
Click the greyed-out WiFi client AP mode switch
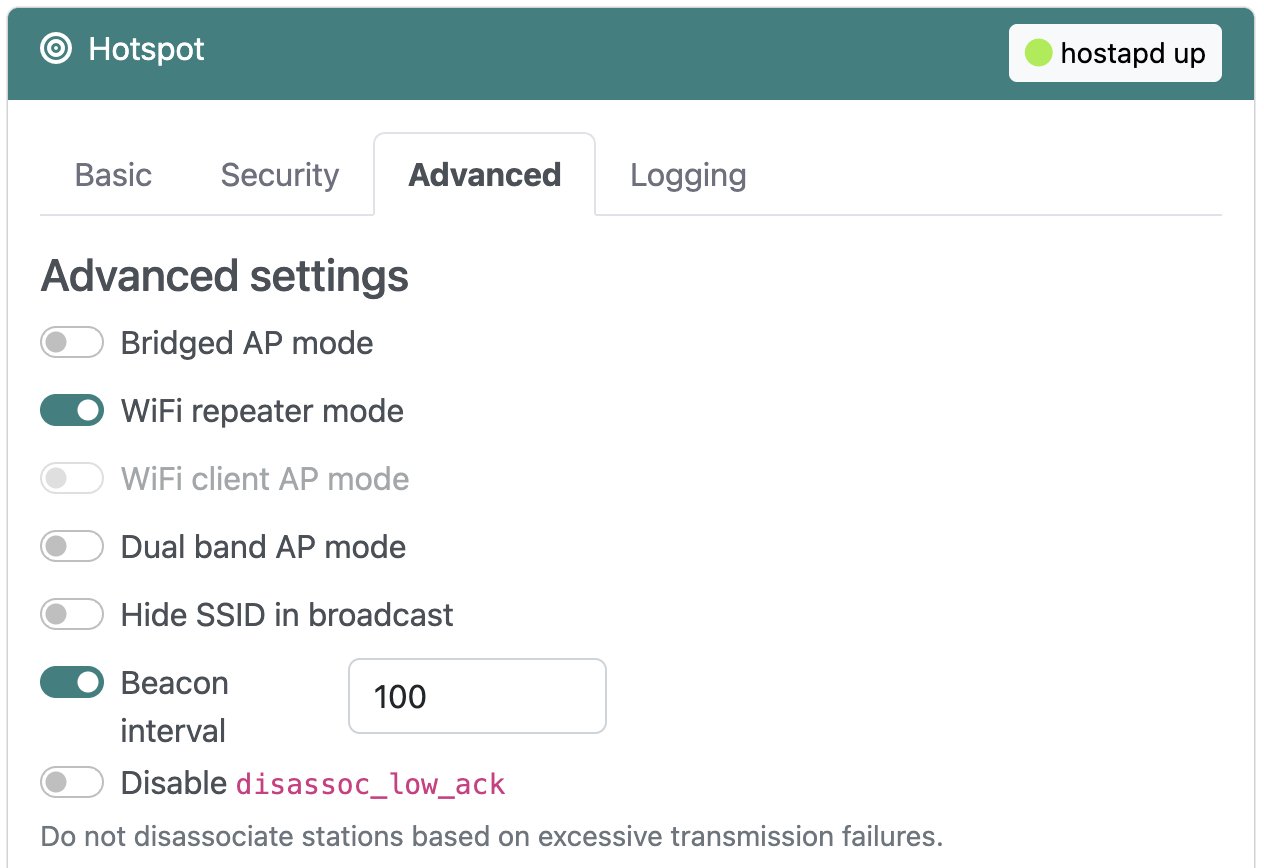pyautogui.click(x=72, y=479)
